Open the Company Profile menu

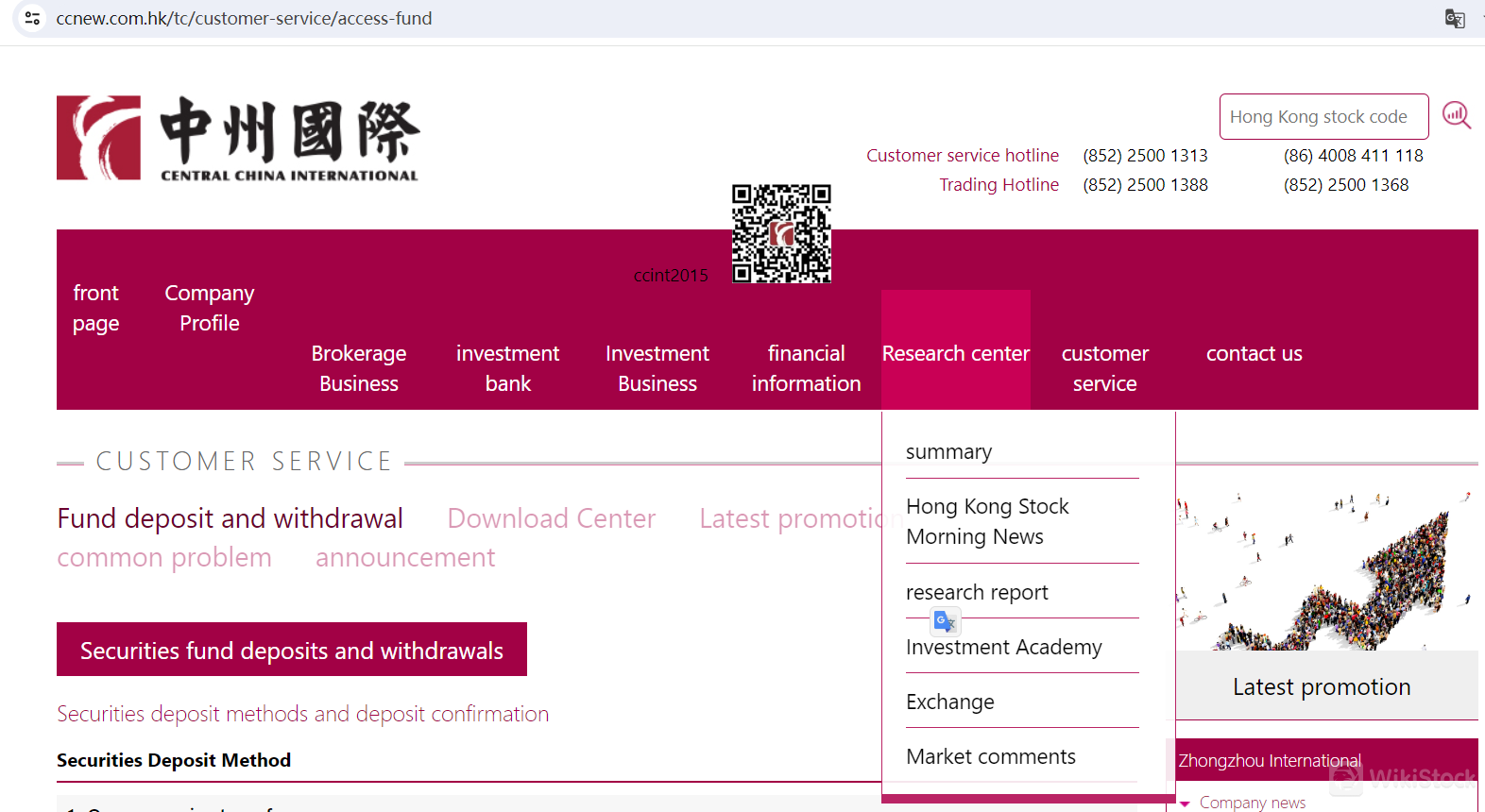click(x=210, y=308)
